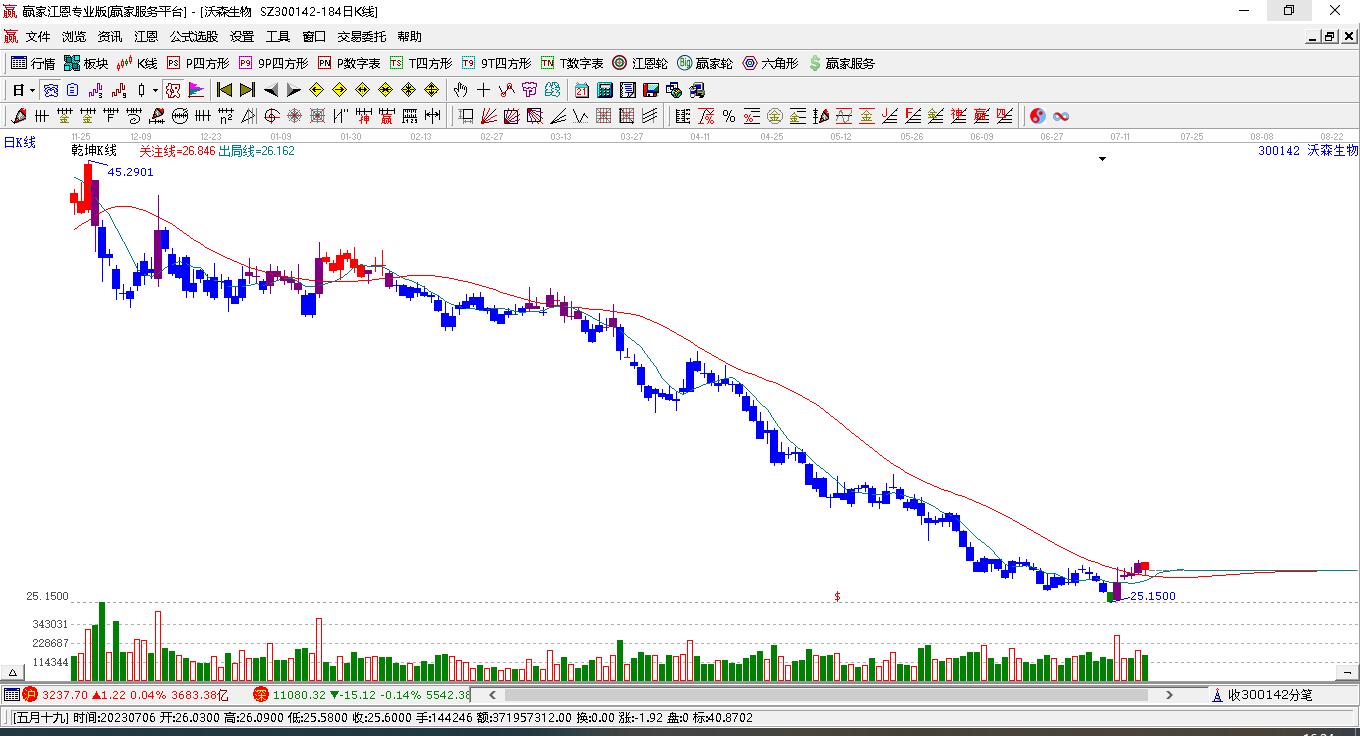Click the black left arrow icon

pyautogui.click(x=271, y=90)
